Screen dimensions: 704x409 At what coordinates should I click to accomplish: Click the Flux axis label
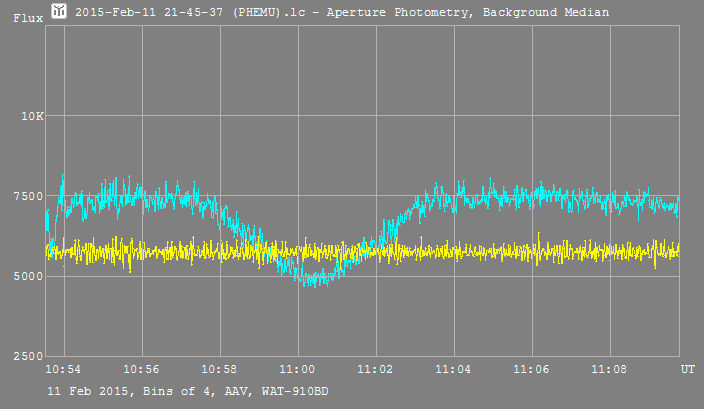[26, 18]
